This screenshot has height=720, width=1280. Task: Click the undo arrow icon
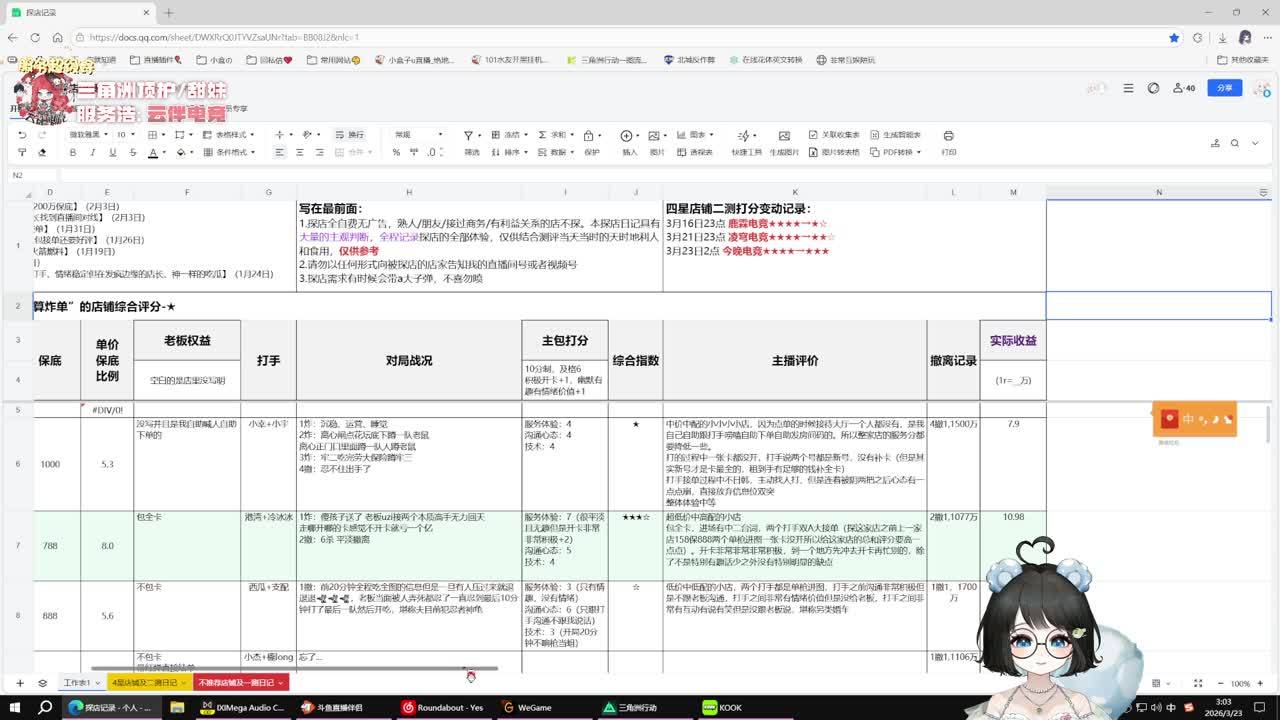pyautogui.click(x=22, y=135)
